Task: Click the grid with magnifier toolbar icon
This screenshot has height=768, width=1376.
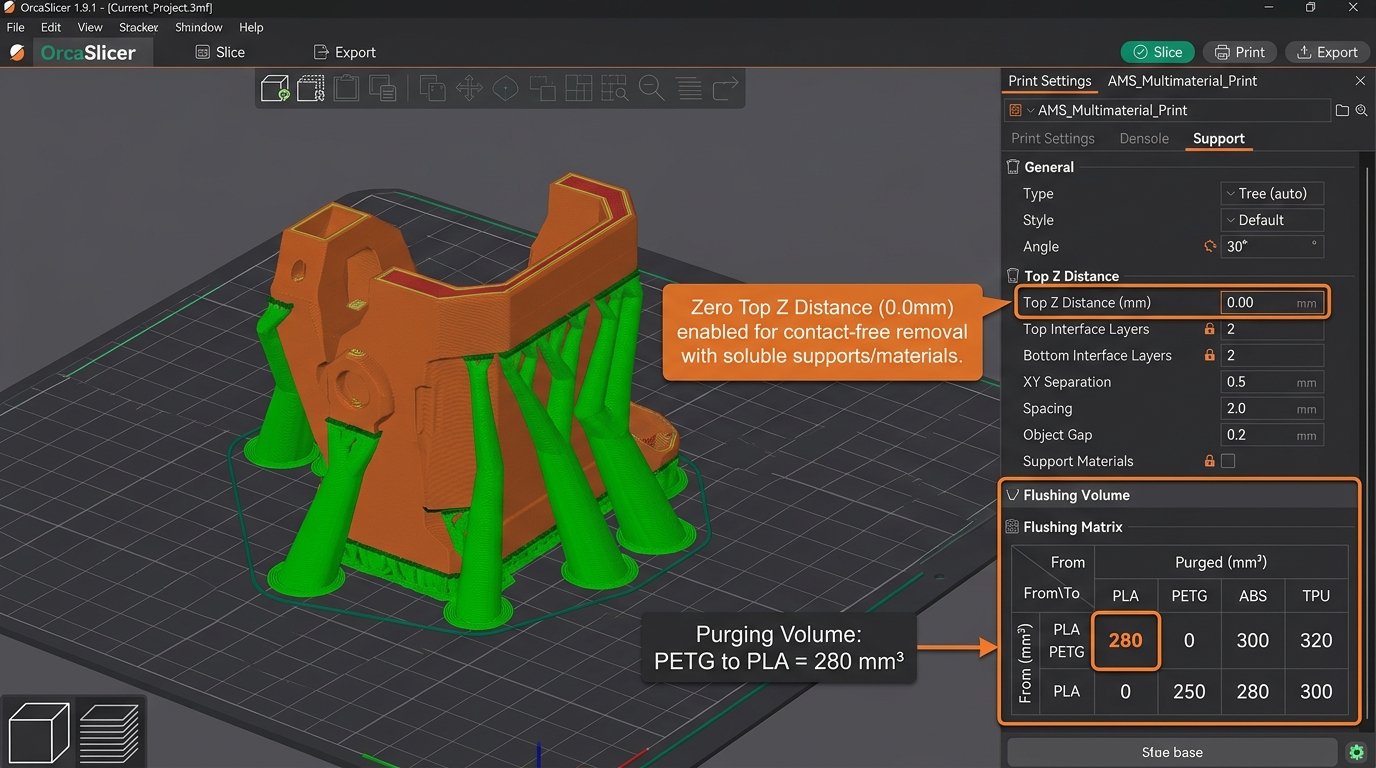Action: (x=614, y=88)
